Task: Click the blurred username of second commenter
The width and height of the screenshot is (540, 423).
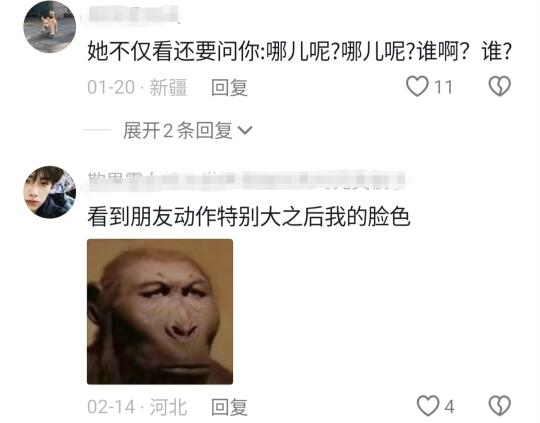Action: coord(247,181)
